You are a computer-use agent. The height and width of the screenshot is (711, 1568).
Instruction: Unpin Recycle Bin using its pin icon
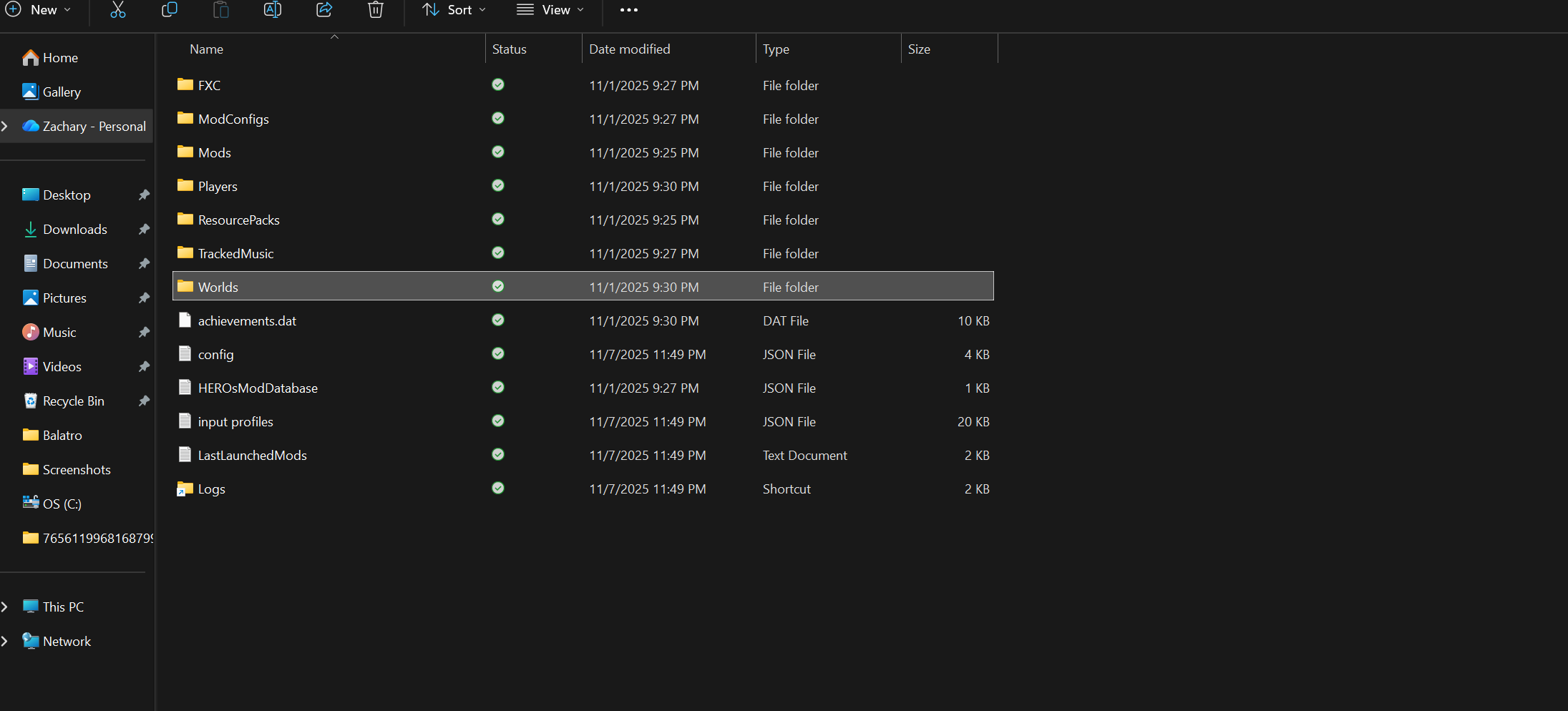[x=144, y=401]
